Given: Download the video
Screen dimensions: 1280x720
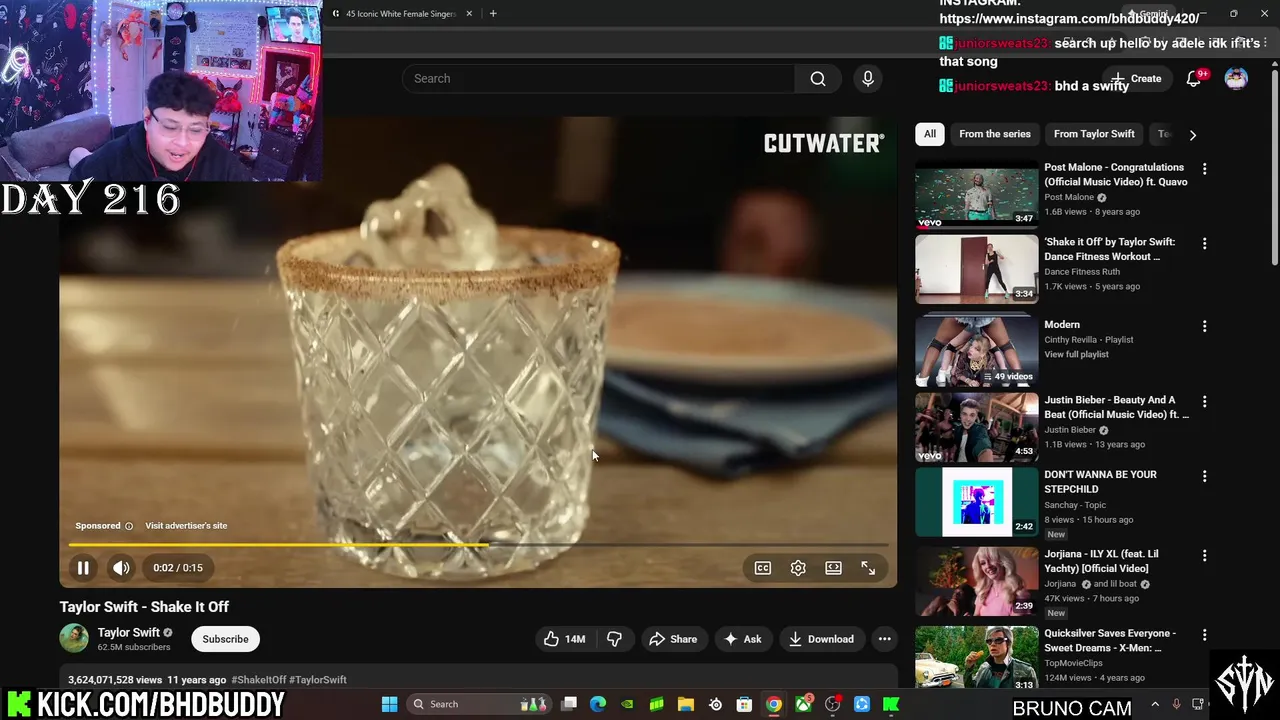Looking at the screenshot, I should (x=821, y=639).
